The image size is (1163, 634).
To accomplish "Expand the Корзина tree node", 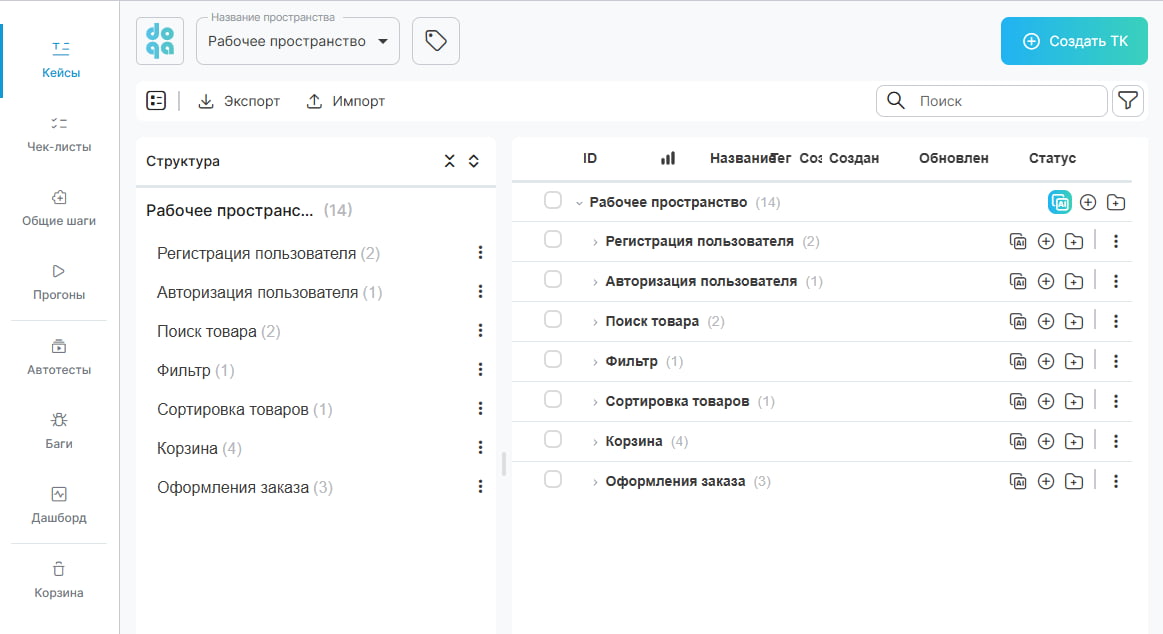I will point(596,441).
